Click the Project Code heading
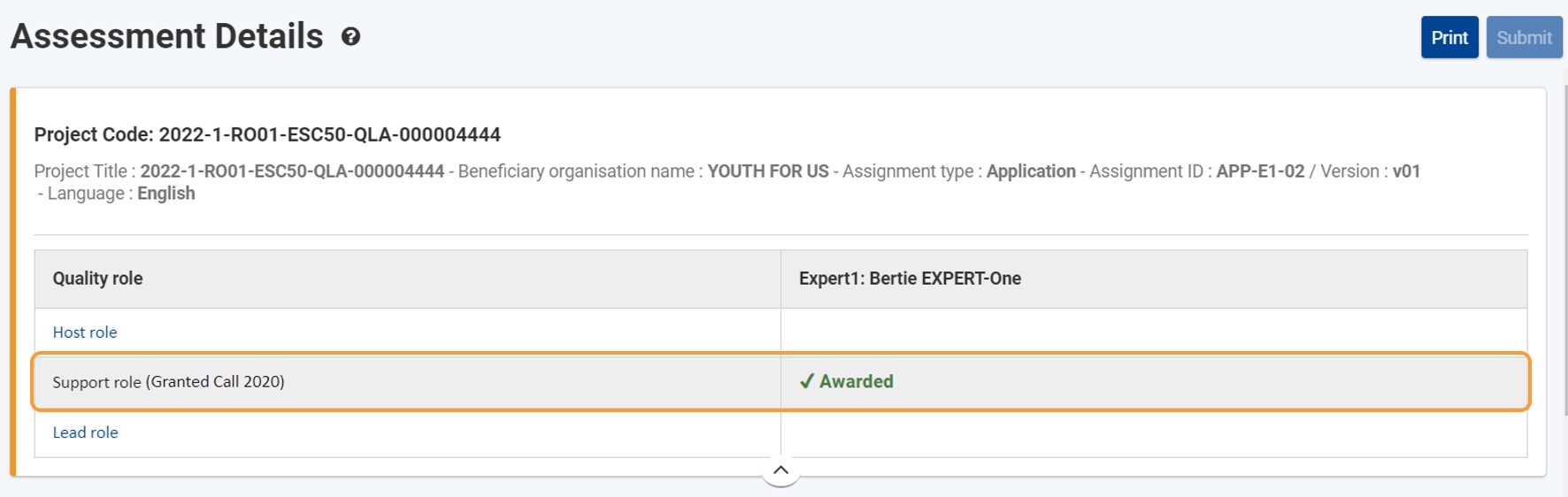Viewport: 1568px width, 497px height. coord(267,134)
